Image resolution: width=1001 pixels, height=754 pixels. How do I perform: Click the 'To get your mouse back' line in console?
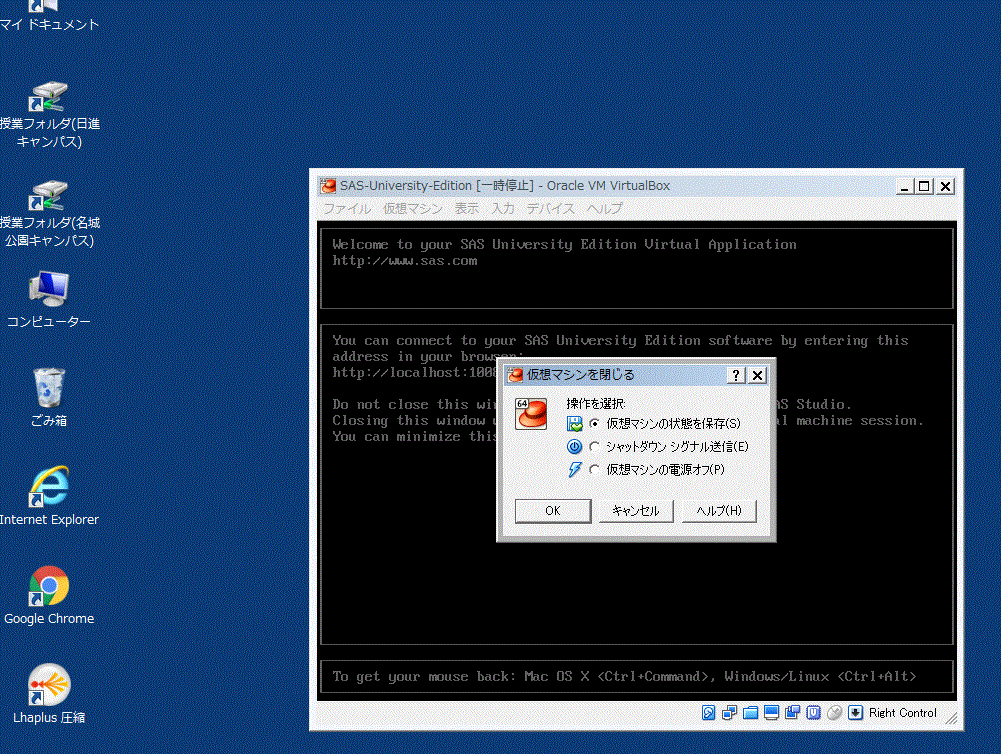[x=624, y=676]
